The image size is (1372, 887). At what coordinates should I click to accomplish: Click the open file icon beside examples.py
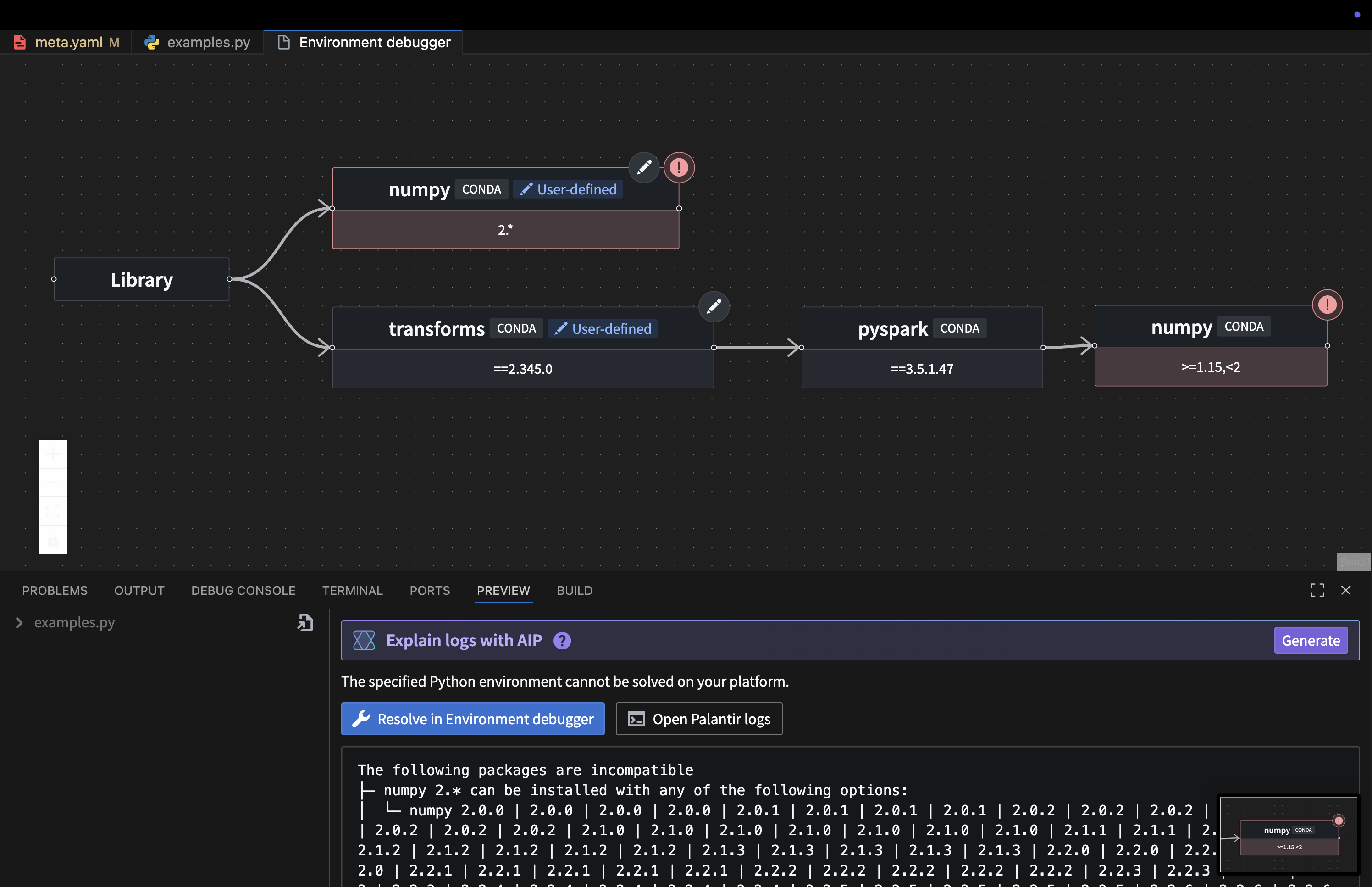[x=305, y=623]
